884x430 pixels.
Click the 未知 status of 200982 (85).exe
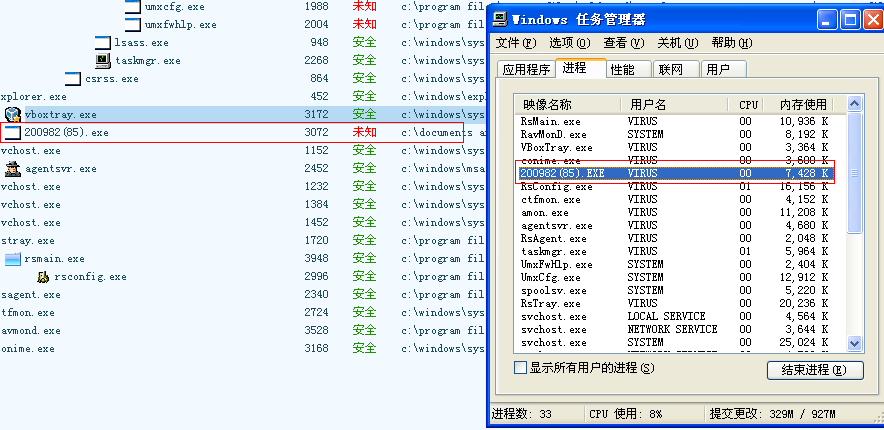364,132
